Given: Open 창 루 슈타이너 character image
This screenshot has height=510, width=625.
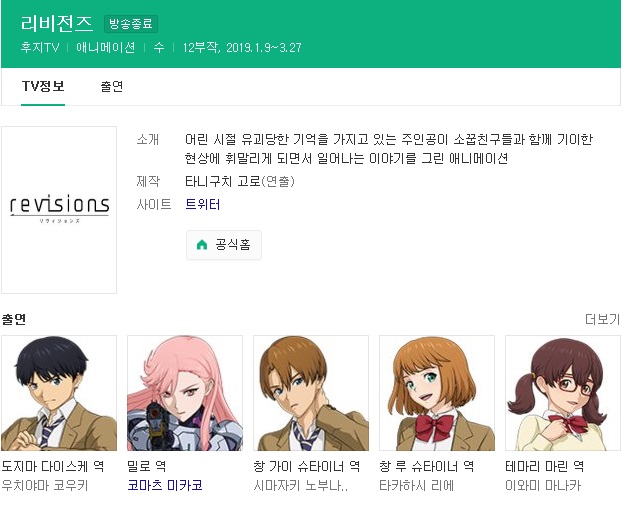Looking at the screenshot, I should [437, 393].
